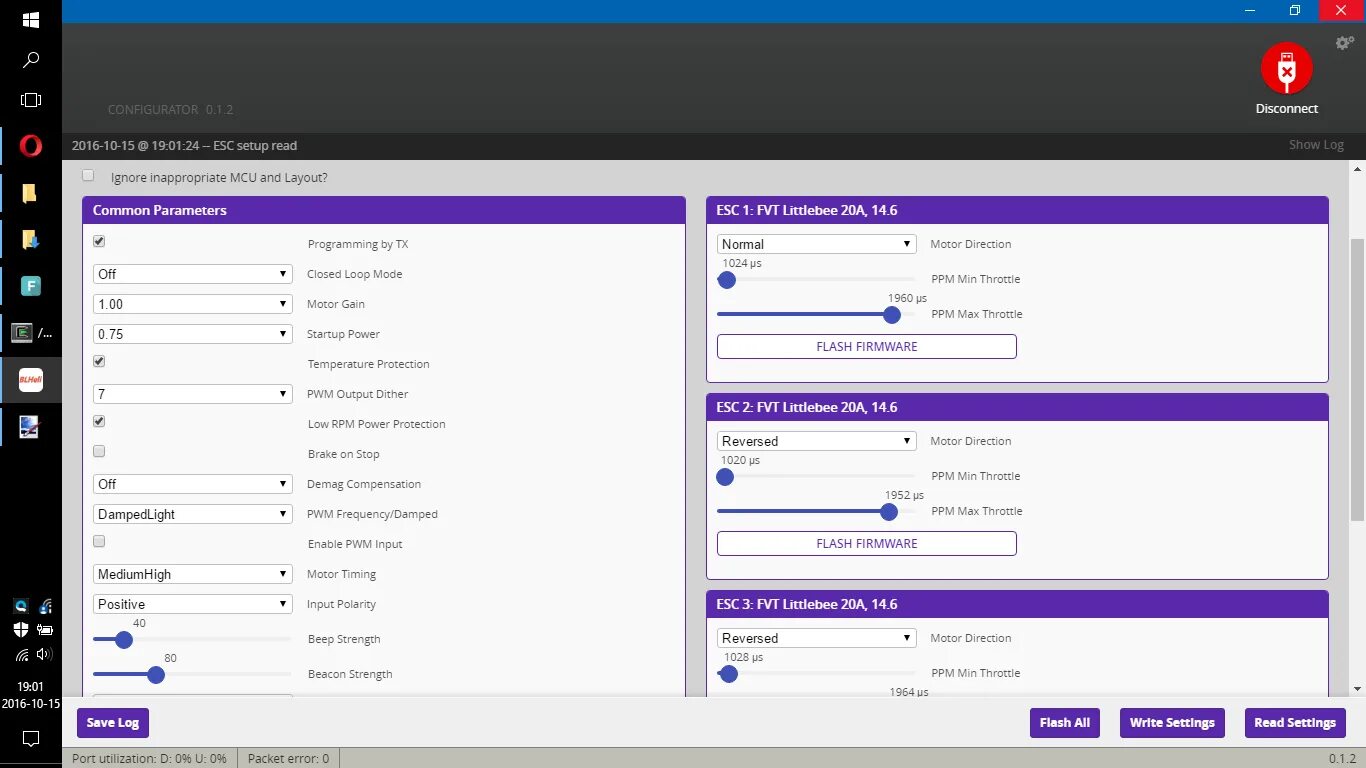Open the Startup Power dropdown
Viewport: 1366px width, 768px height.
(x=193, y=334)
